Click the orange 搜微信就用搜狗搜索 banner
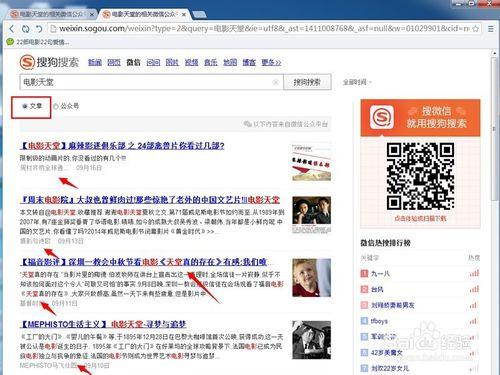 [x=420, y=117]
